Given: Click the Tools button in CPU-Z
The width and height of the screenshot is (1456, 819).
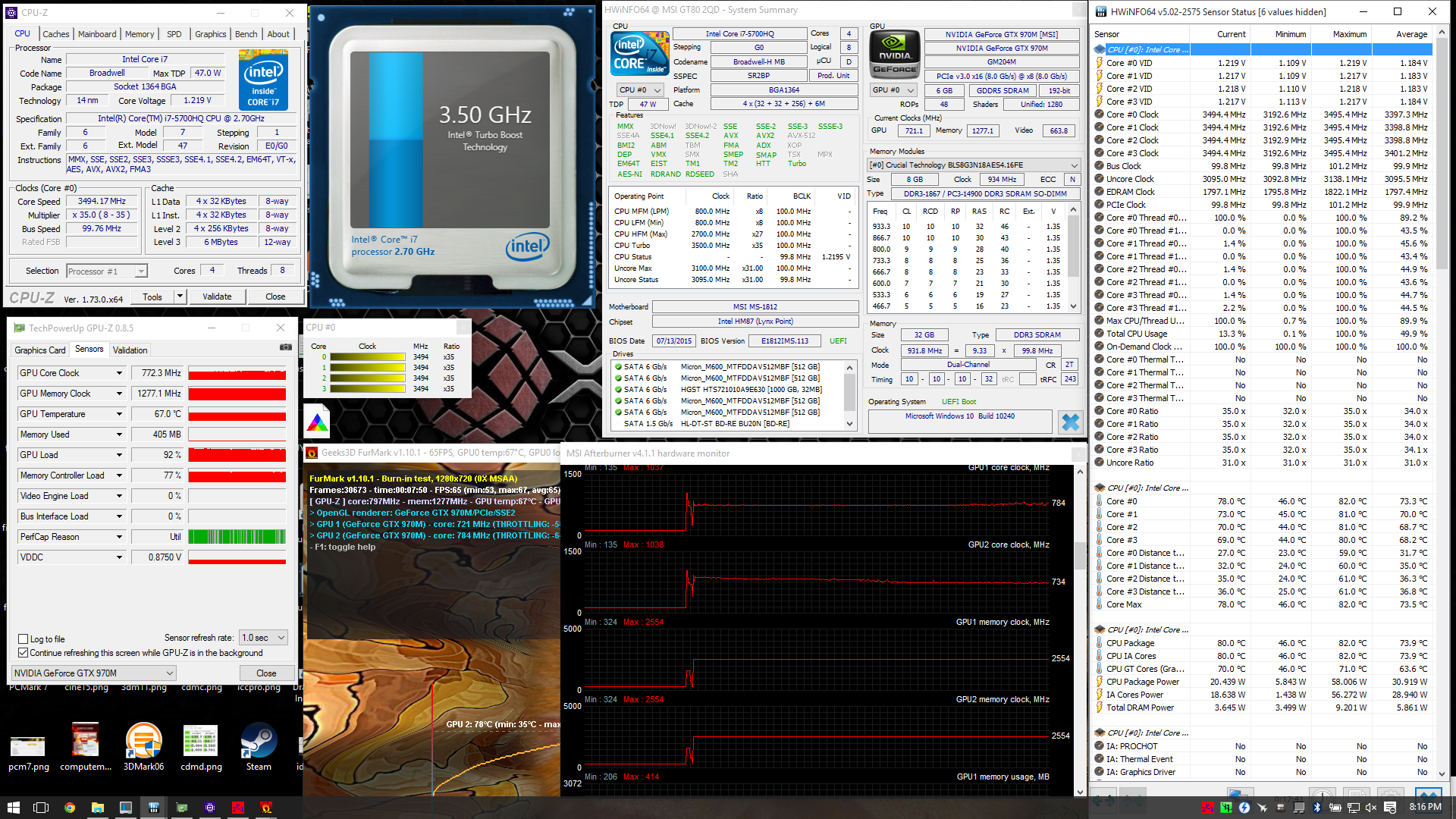Looking at the screenshot, I should click(152, 297).
